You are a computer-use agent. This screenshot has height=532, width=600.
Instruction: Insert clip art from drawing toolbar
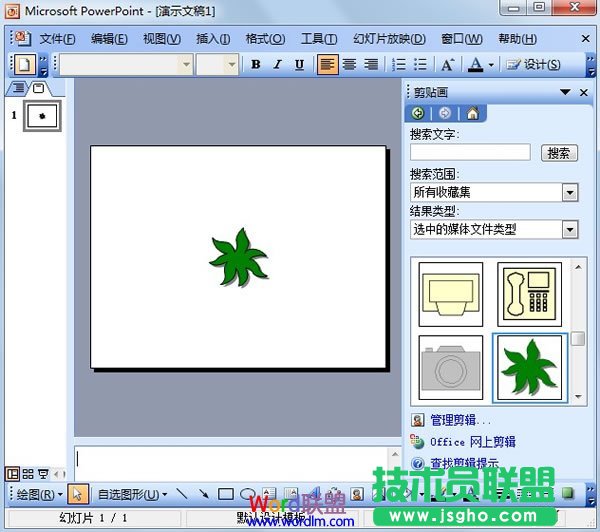[357, 494]
